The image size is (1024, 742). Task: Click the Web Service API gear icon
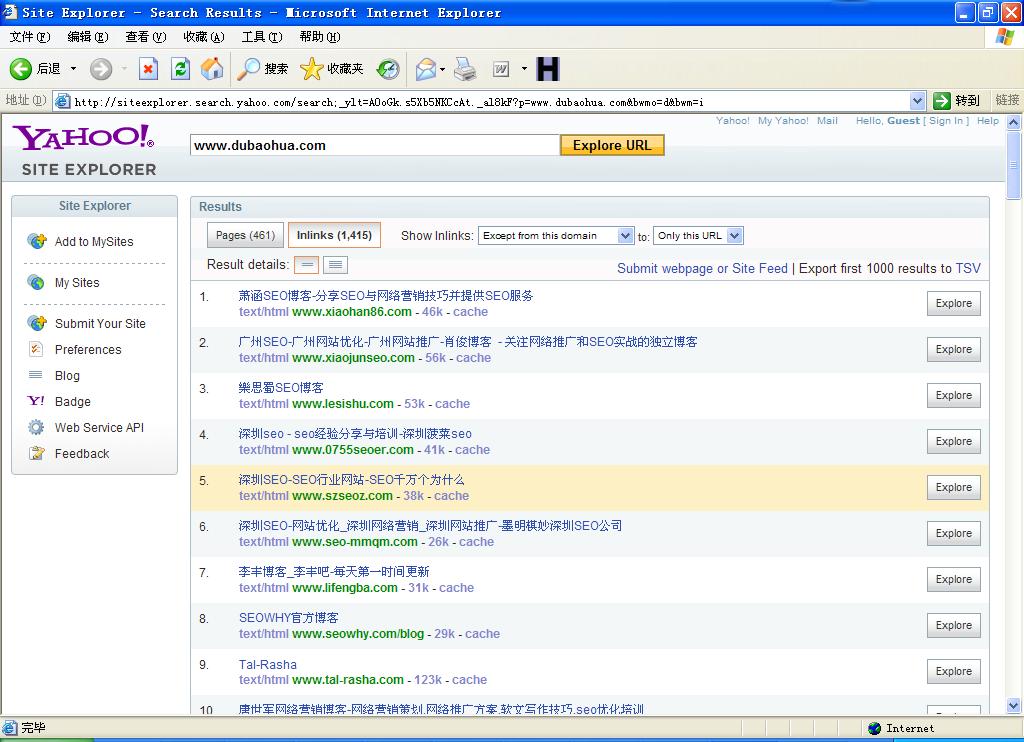pos(36,427)
